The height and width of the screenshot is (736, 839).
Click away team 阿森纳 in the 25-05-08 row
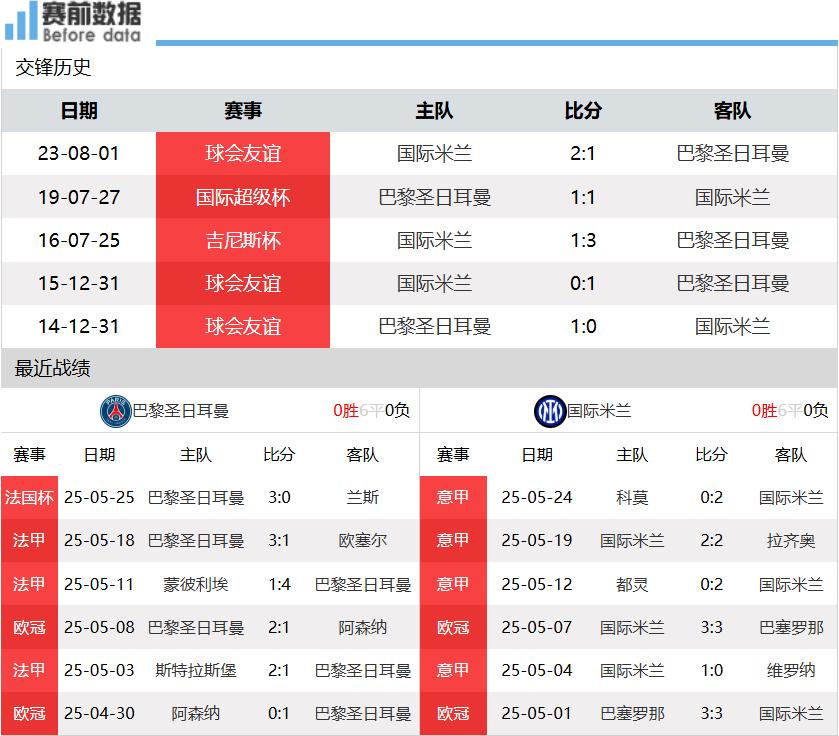[362, 627]
